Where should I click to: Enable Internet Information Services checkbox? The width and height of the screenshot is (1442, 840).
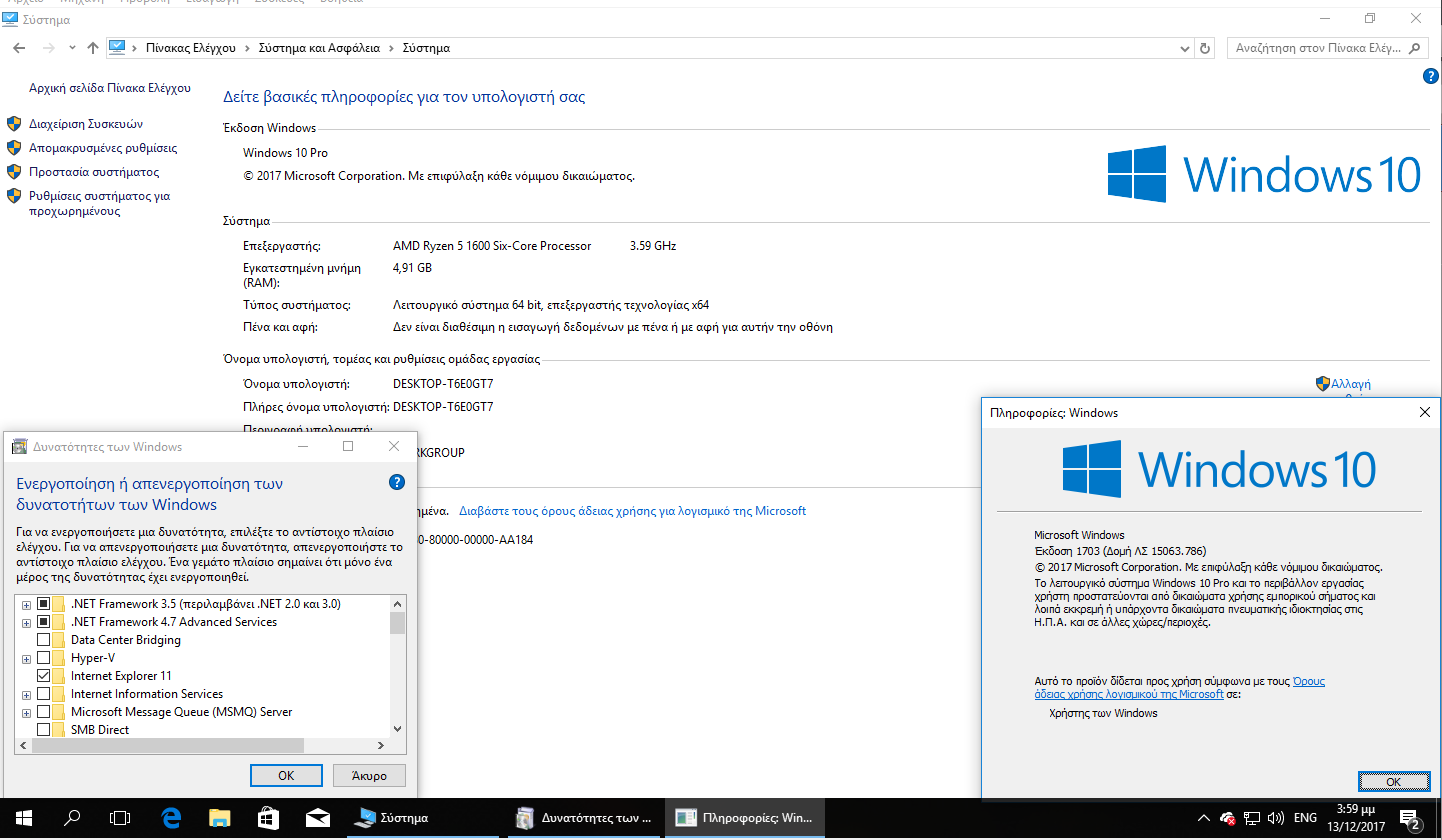[x=43, y=694]
